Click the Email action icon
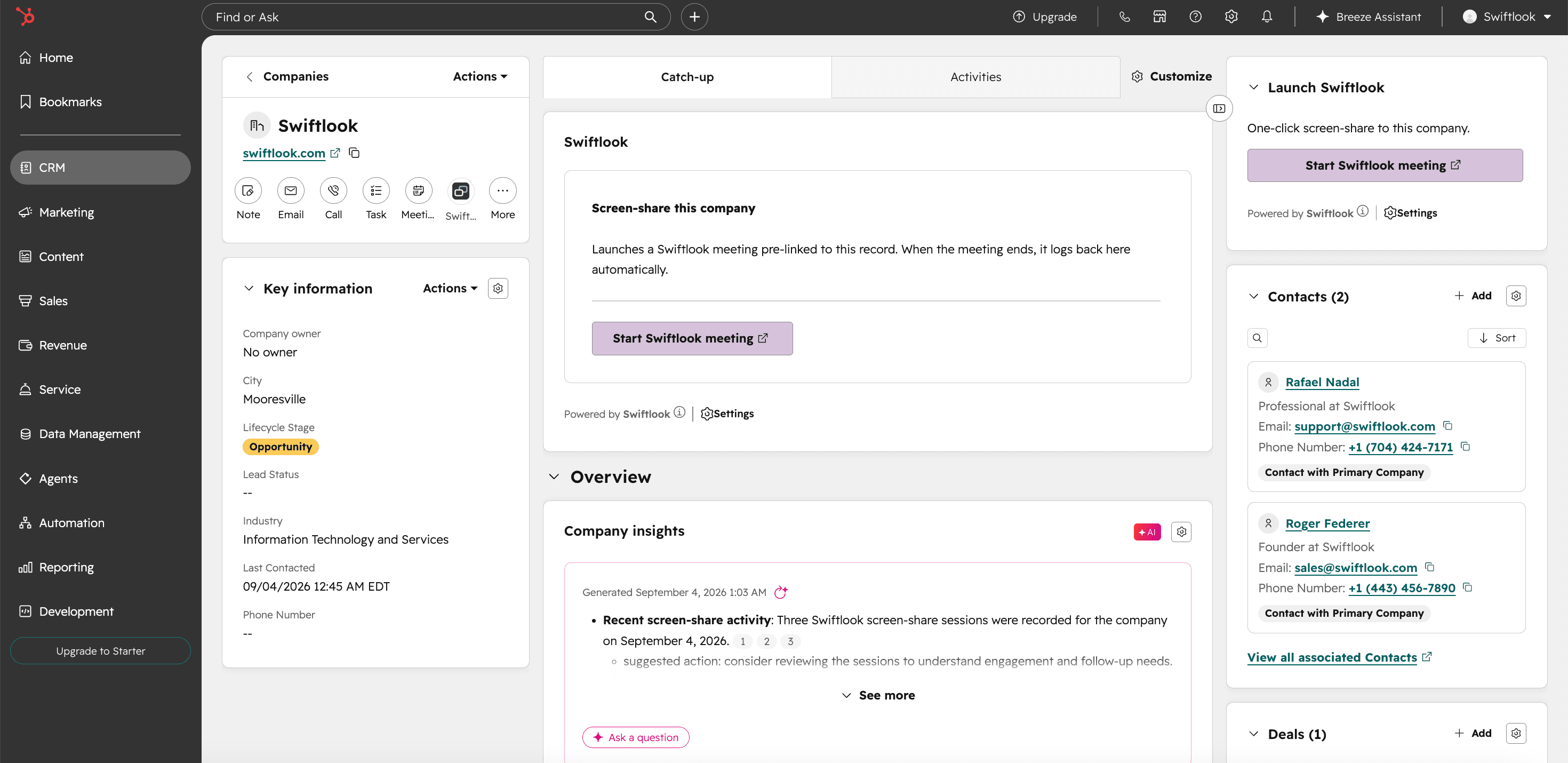Image resolution: width=1568 pixels, height=763 pixels. coord(291,191)
